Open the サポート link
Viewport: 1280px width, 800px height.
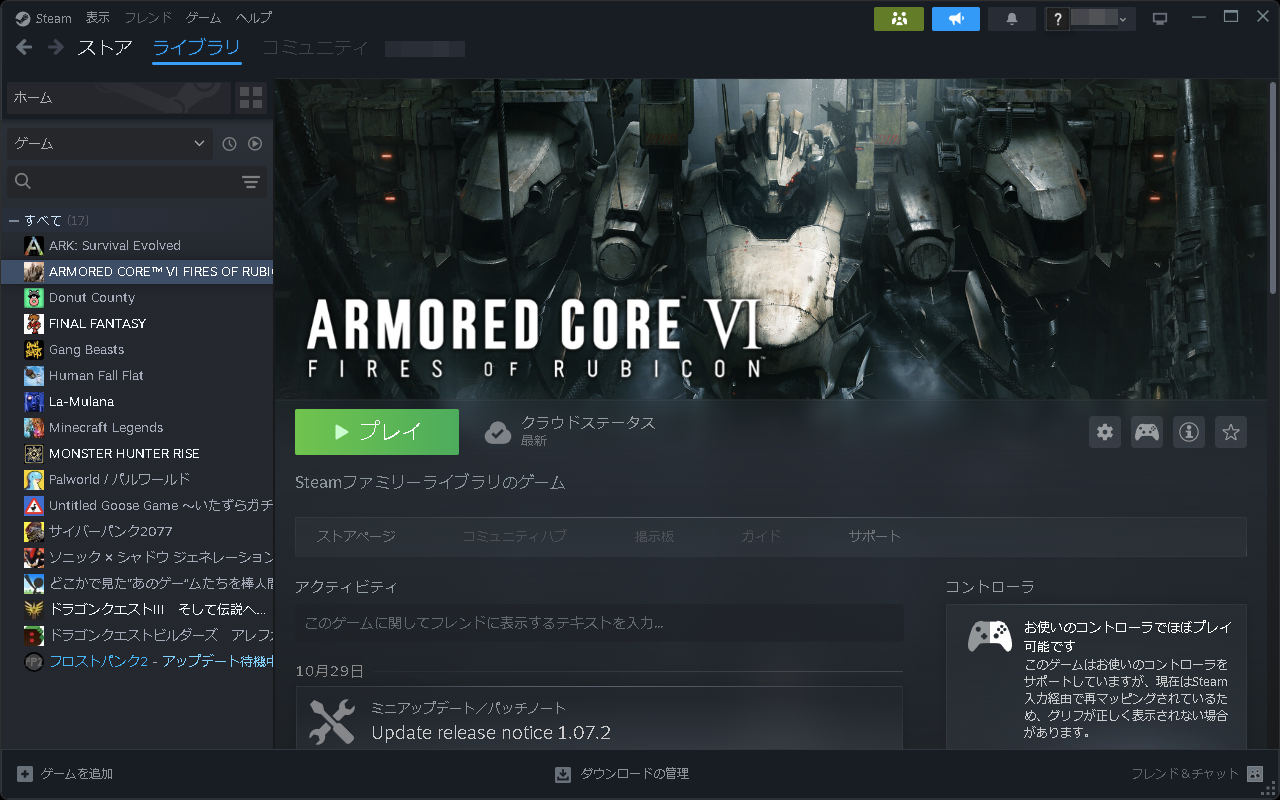point(875,537)
